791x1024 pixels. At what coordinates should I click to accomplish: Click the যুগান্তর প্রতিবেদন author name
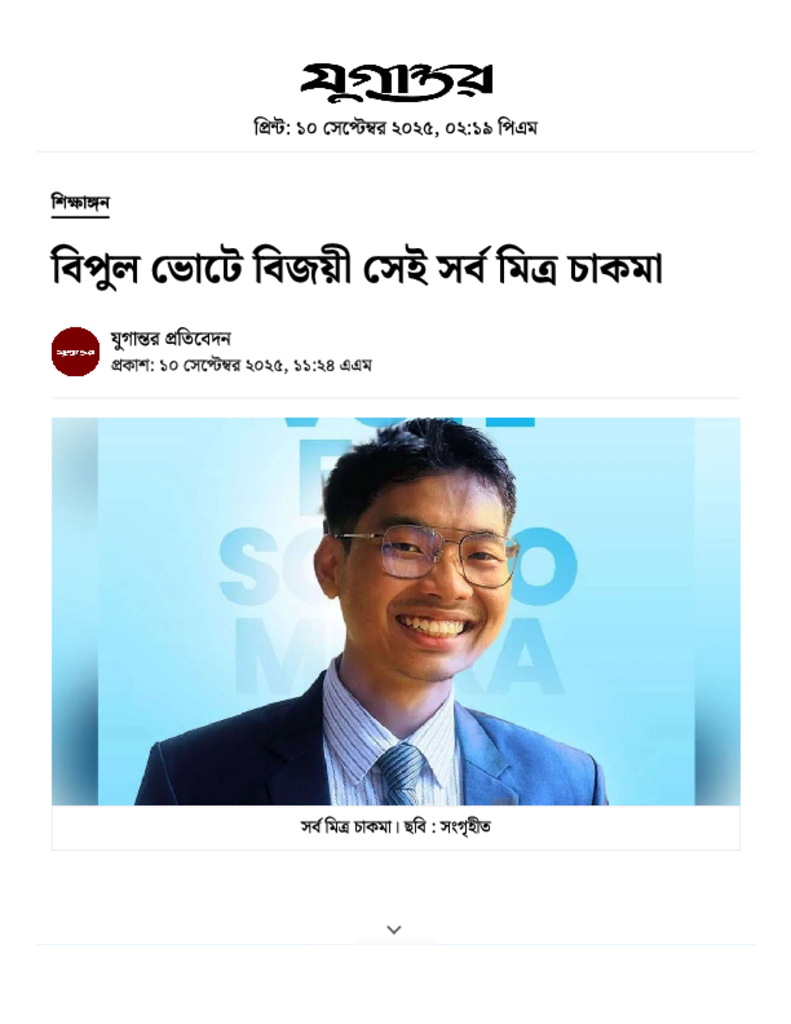point(171,338)
